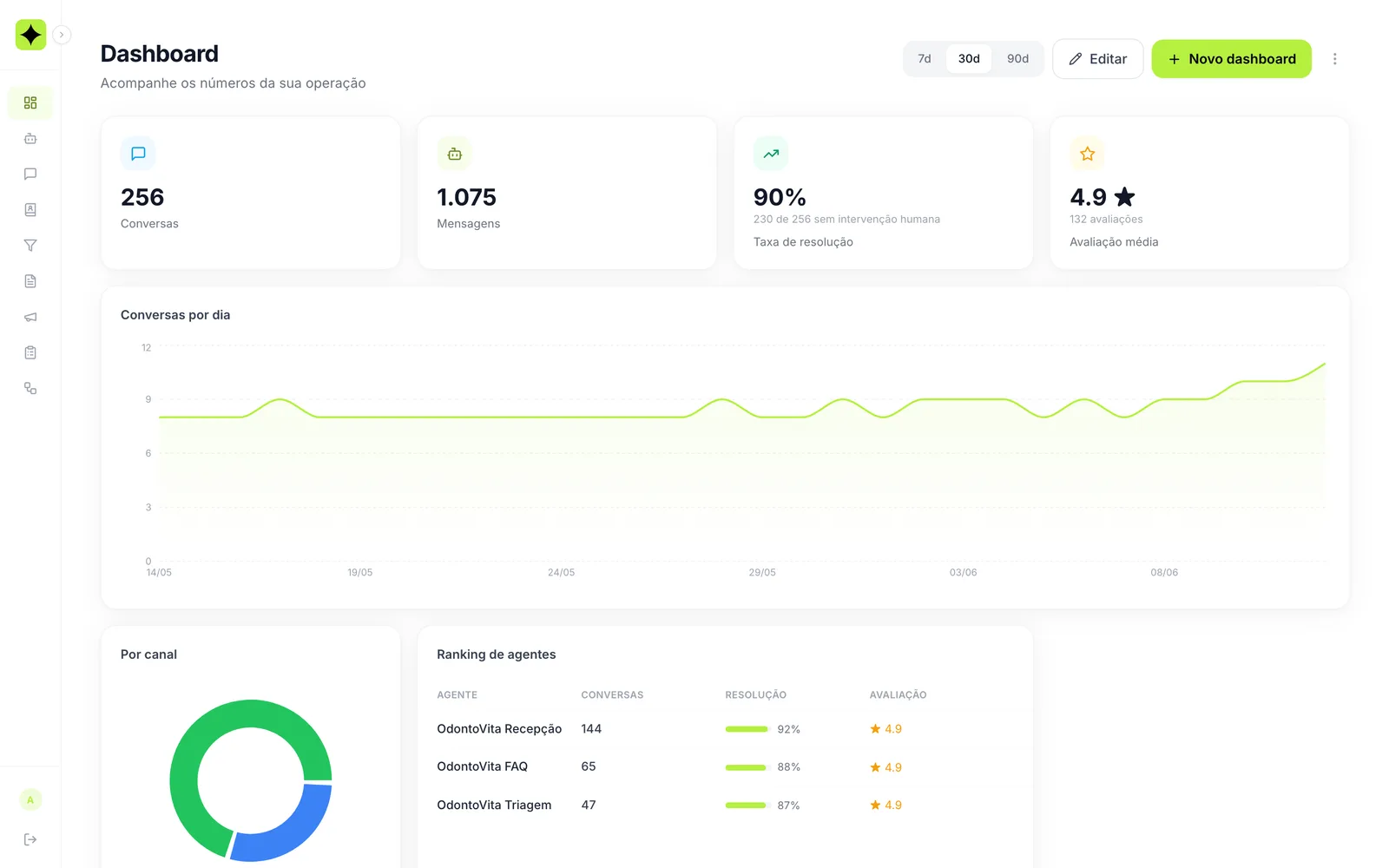Click the user avatar 'A' in sidebar

pos(30,800)
